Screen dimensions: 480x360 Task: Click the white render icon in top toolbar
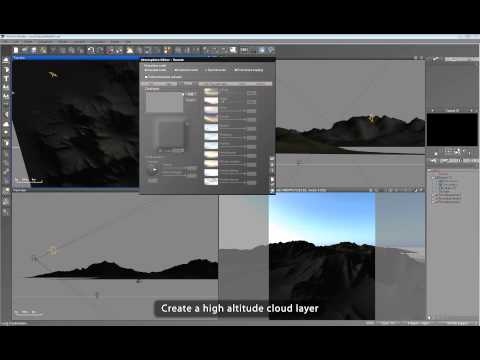tap(233, 50)
